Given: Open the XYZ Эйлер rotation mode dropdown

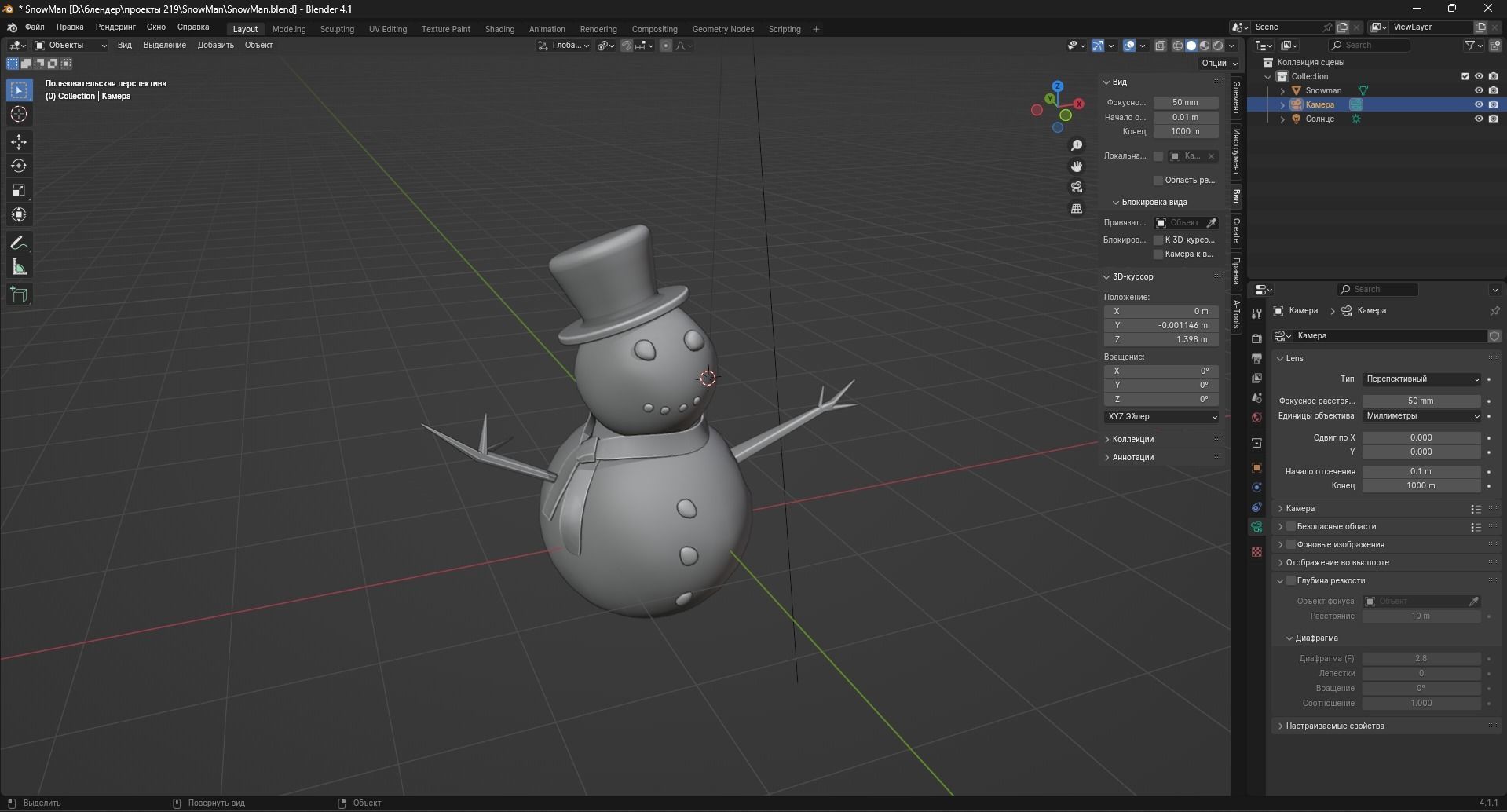Looking at the screenshot, I should point(1161,416).
